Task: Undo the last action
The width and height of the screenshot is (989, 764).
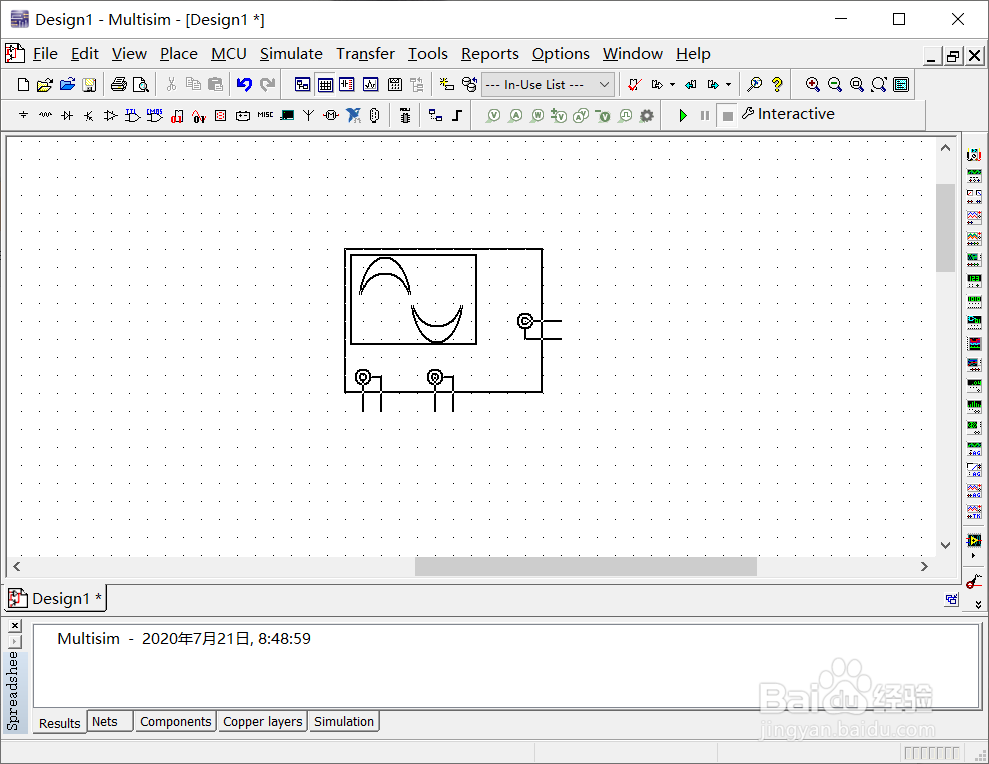Action: tap(244, 85)
